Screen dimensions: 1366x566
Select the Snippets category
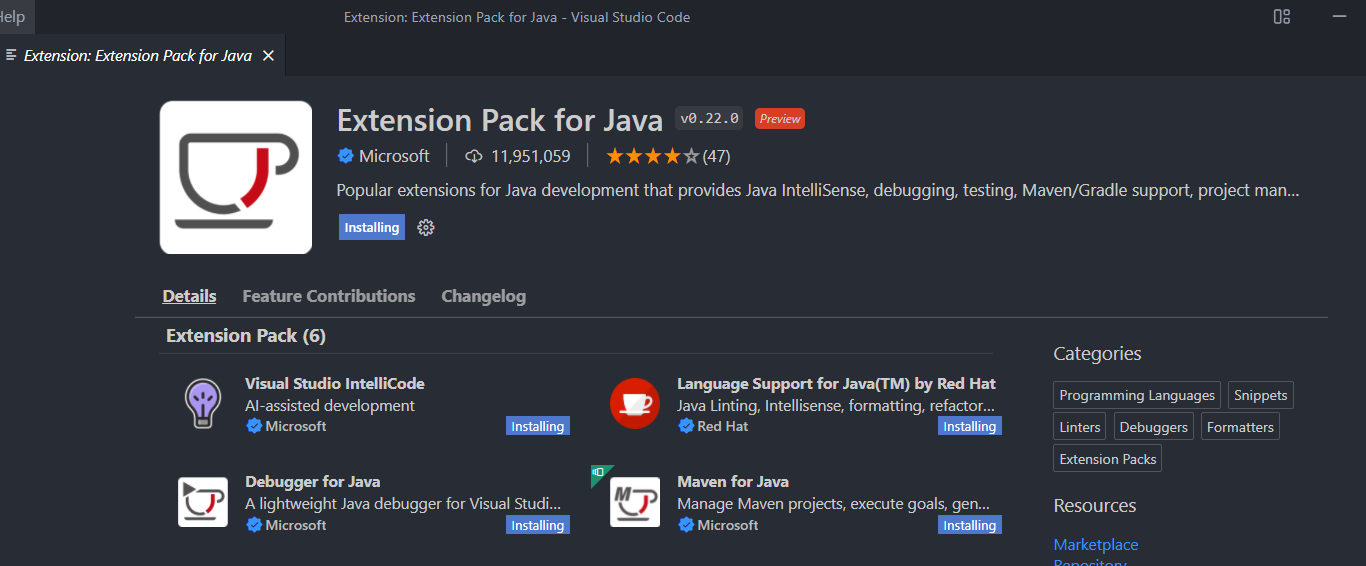1260,395
